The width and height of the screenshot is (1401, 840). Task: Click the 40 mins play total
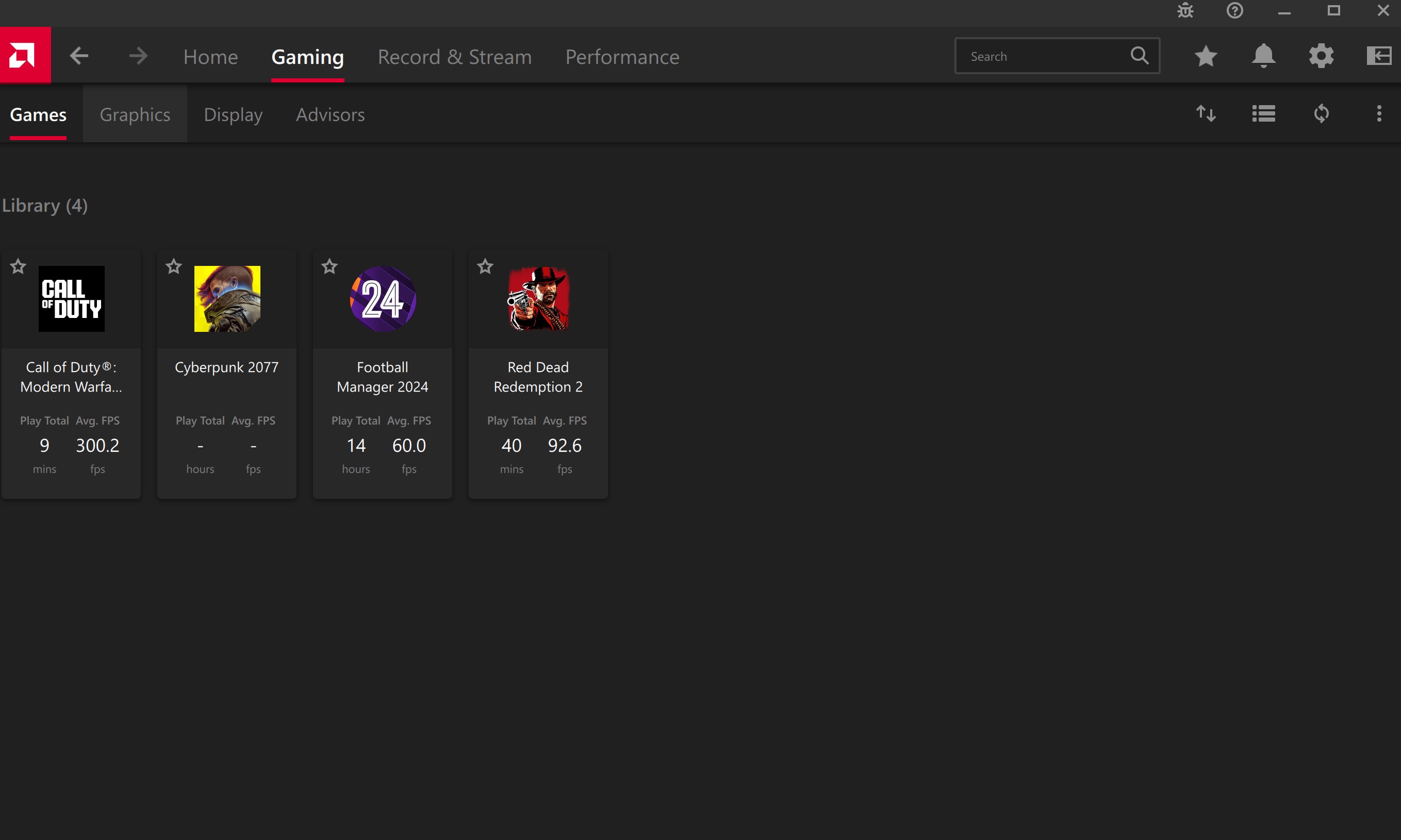pyautogui.click(x=512, y=445)
